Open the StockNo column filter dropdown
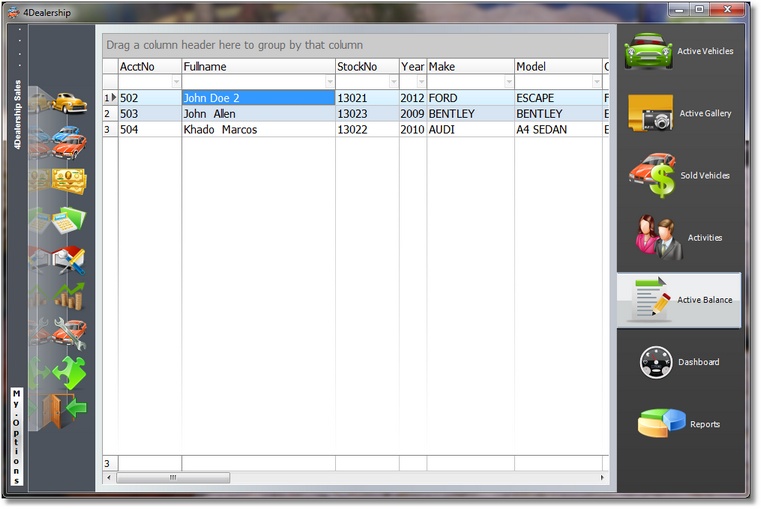This screenshot has width=761, height=509. 394,82
